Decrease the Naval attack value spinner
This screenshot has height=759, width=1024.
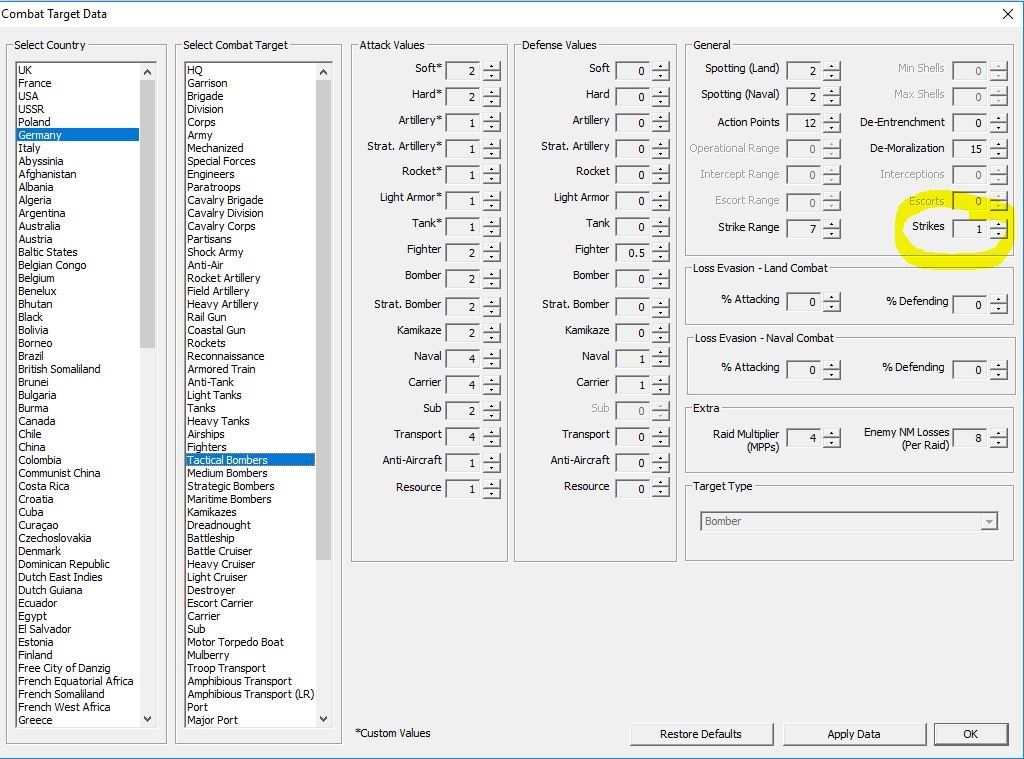point(492,363)
